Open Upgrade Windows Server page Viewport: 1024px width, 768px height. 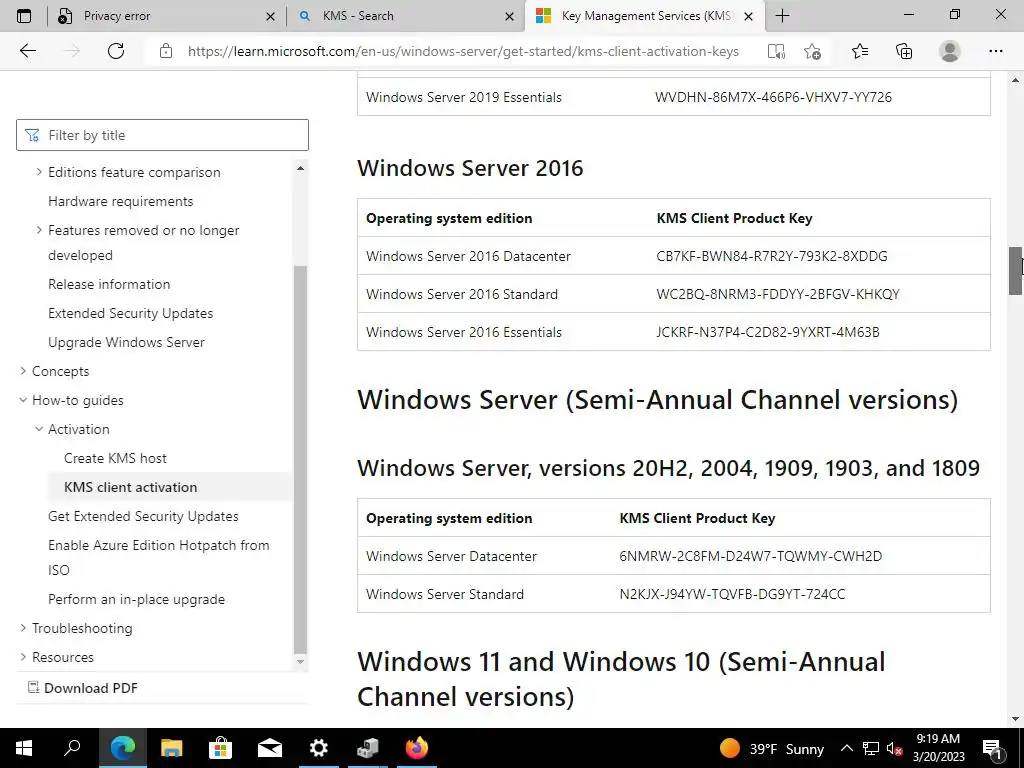pyautogui.click(x=126, y=342)
